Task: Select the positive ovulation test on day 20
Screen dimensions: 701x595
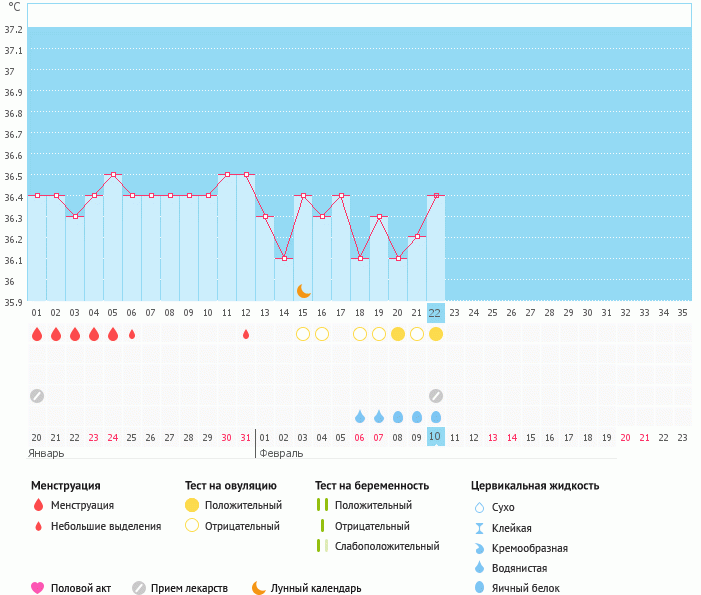Action: pyautogui.click(x=398, y=334)
